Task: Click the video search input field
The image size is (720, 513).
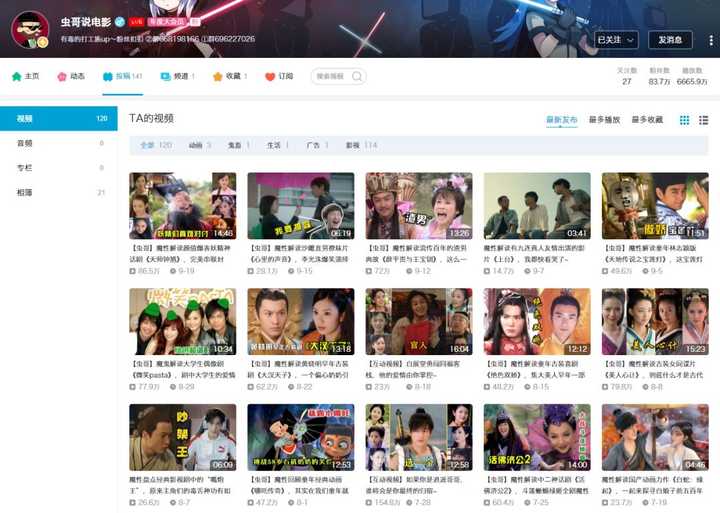Action: click(x=332, y=76)
